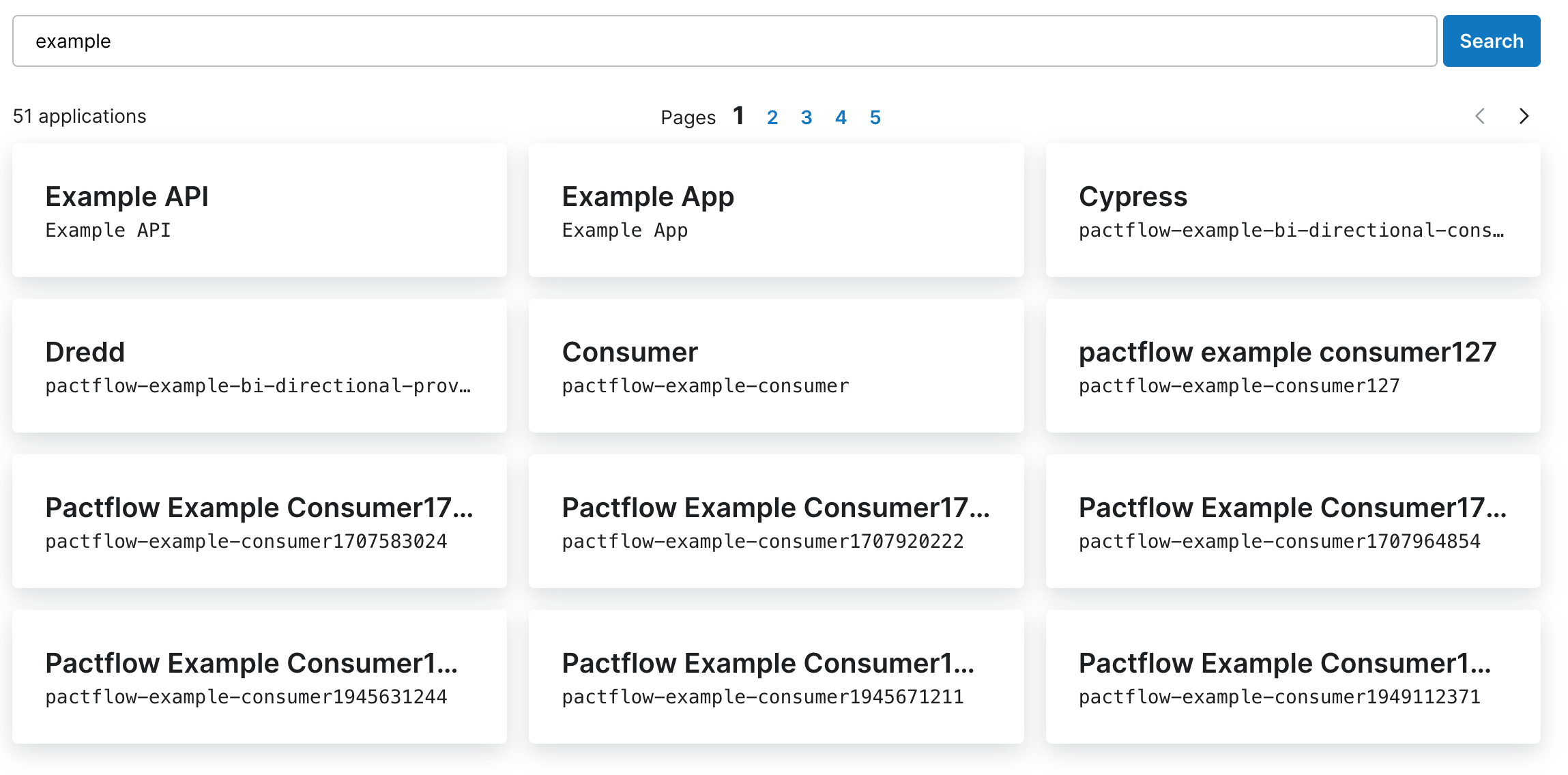
Task: Open the card for pactflow-example-consumer1949112371
Action: pyautogui.click(x=1293, y=677)
